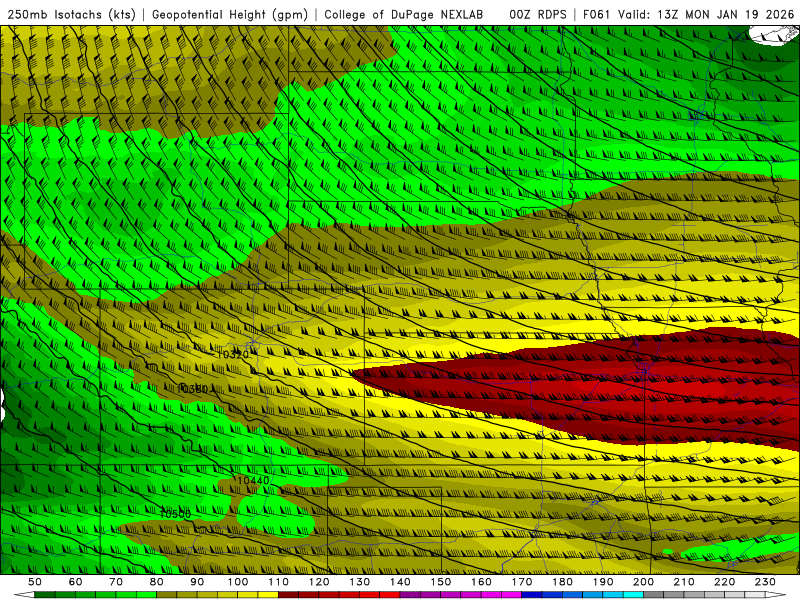Click the 140 value on the color scale
The height and width of the screenshot is (600, 800).
(401, 582)
